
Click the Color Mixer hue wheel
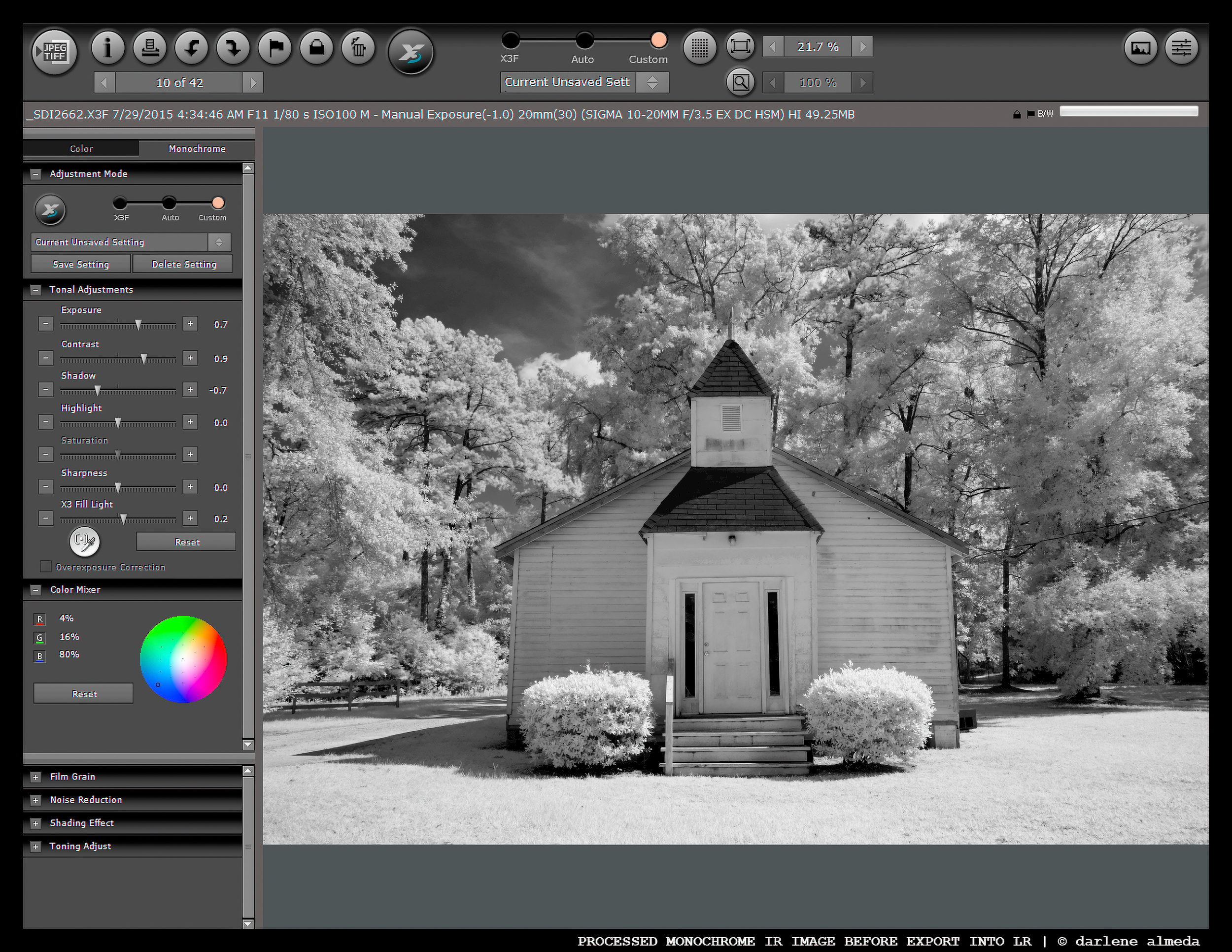pyautogui.click(x=183, y=659)
